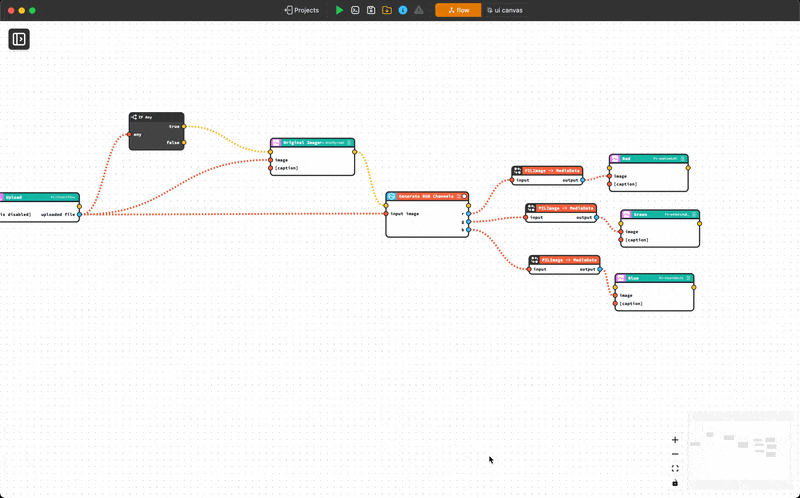Click the IF Any node branch icon
800x498 pixels.
pyautogui.click(x=134, y=117)
